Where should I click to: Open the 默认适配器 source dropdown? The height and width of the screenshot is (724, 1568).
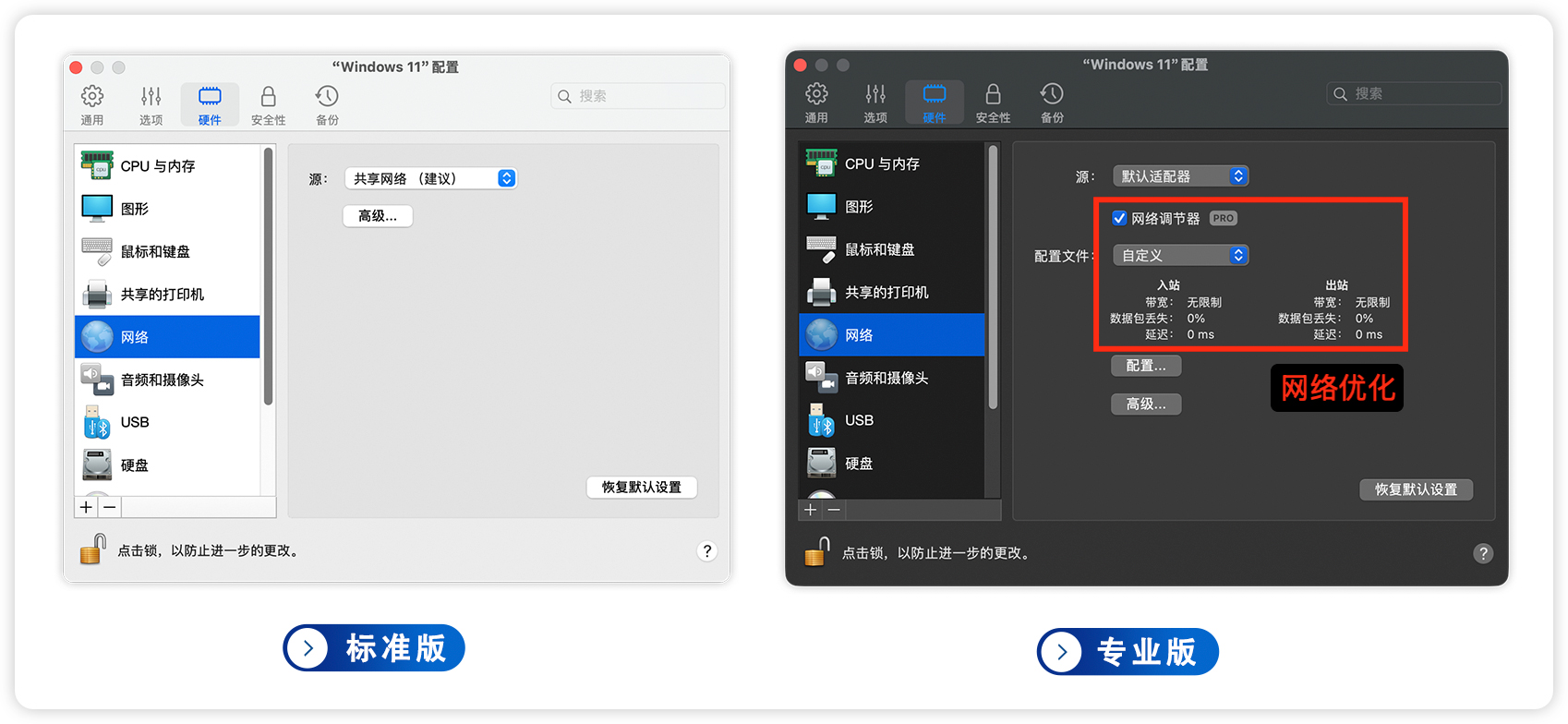tap(1180, 176)
